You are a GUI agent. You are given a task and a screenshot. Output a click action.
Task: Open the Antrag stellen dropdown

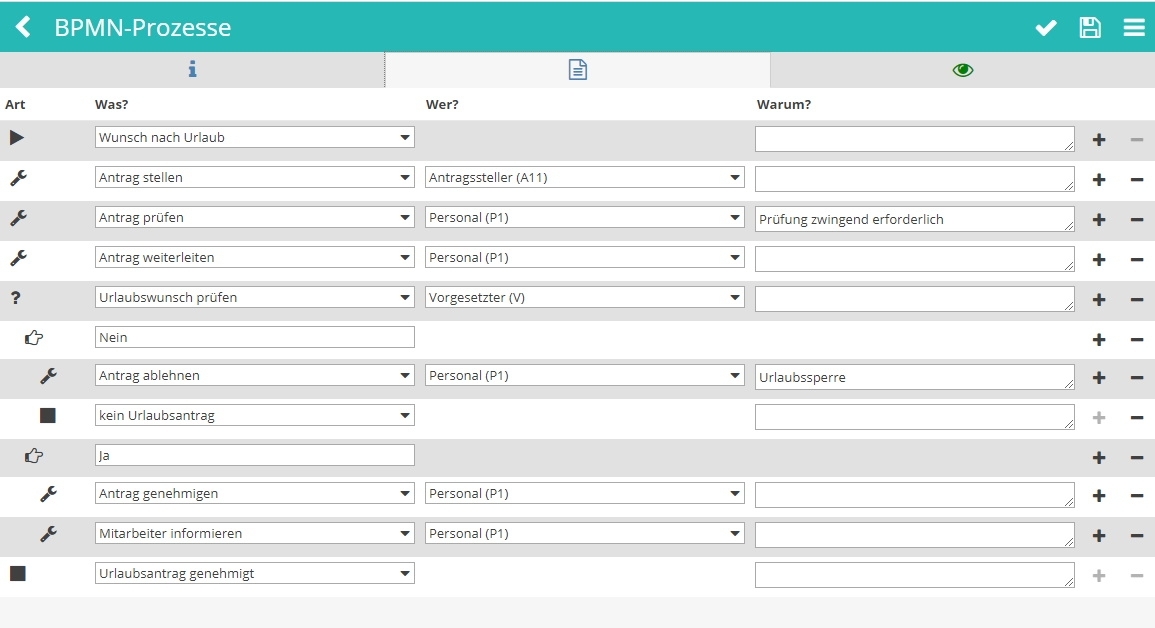[255, 177]
